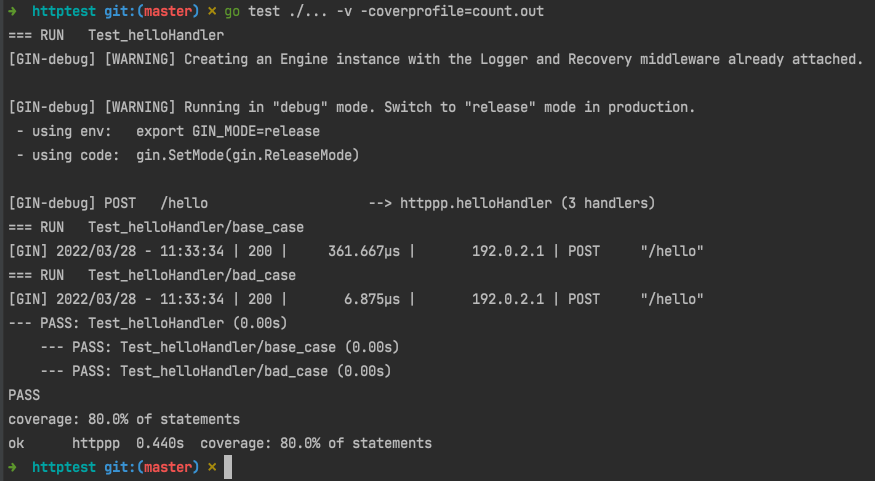
Task: Click the gin.SetMode(gin.ReleaseMode) code text
Action: [x=247, y=155]
